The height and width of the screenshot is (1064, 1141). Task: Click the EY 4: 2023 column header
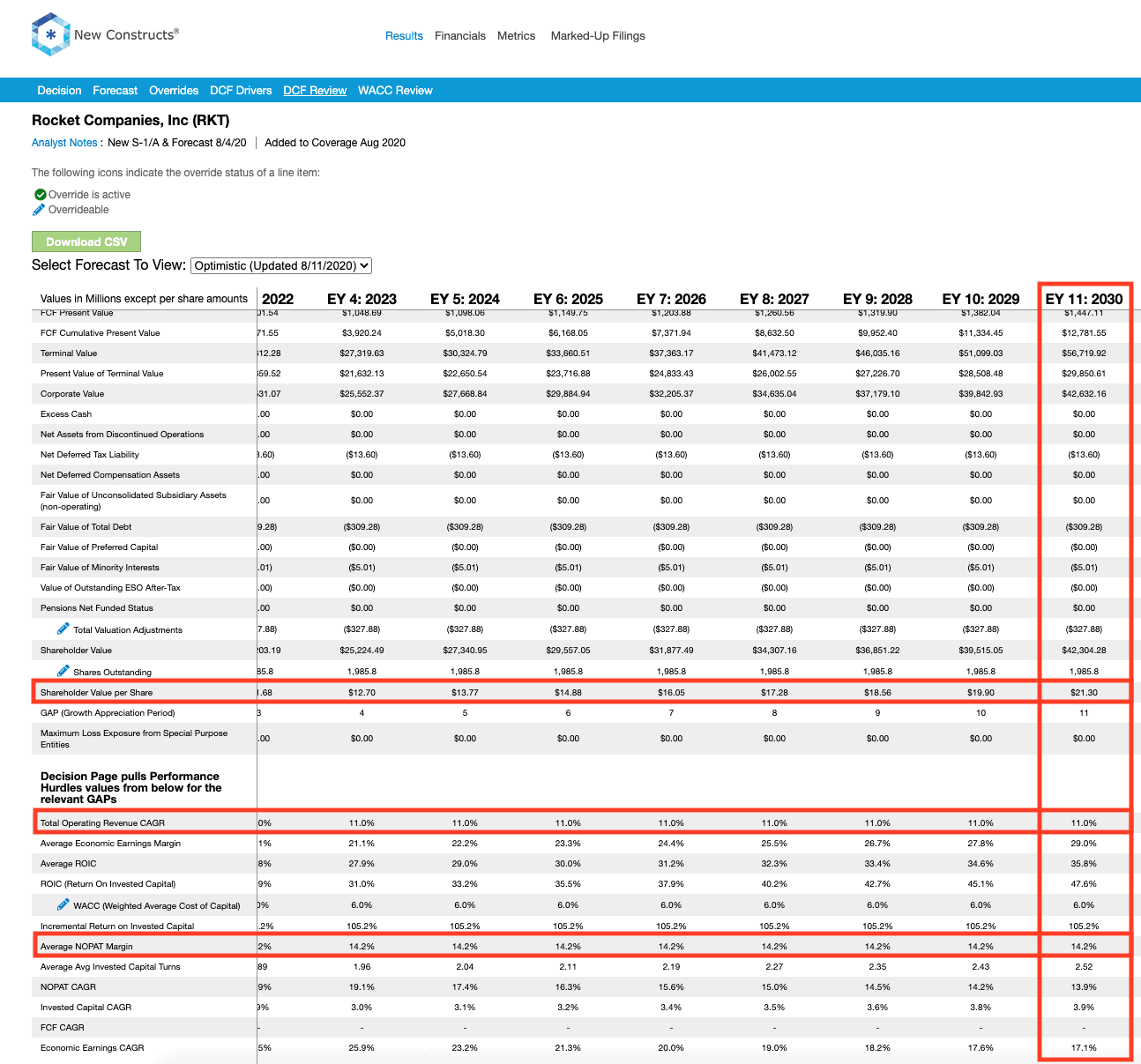(x=362, y=299)
